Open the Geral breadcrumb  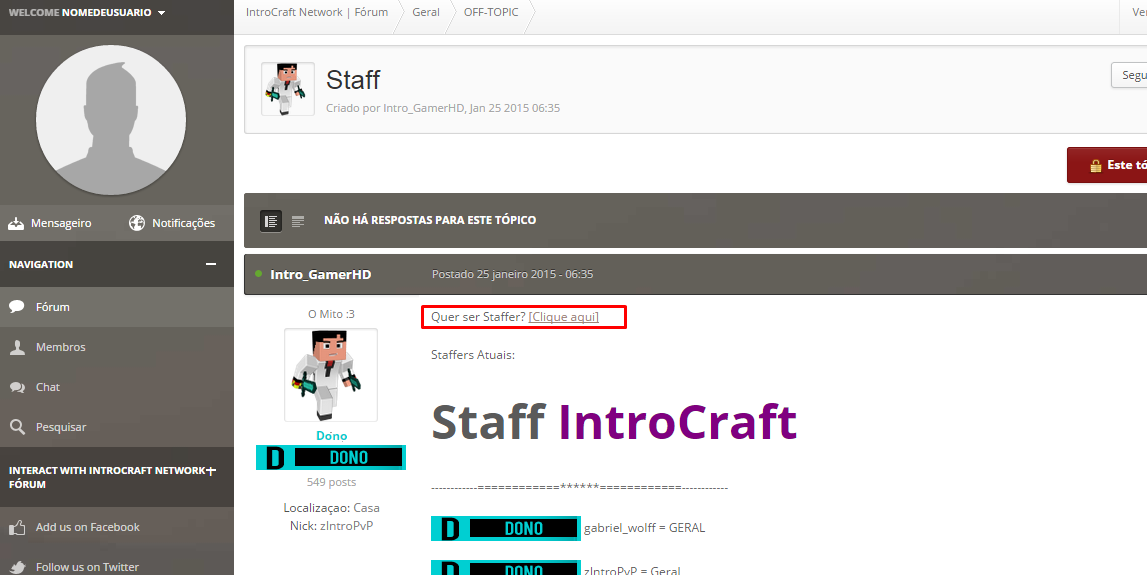pyautogui.click(x=426, y=12)
